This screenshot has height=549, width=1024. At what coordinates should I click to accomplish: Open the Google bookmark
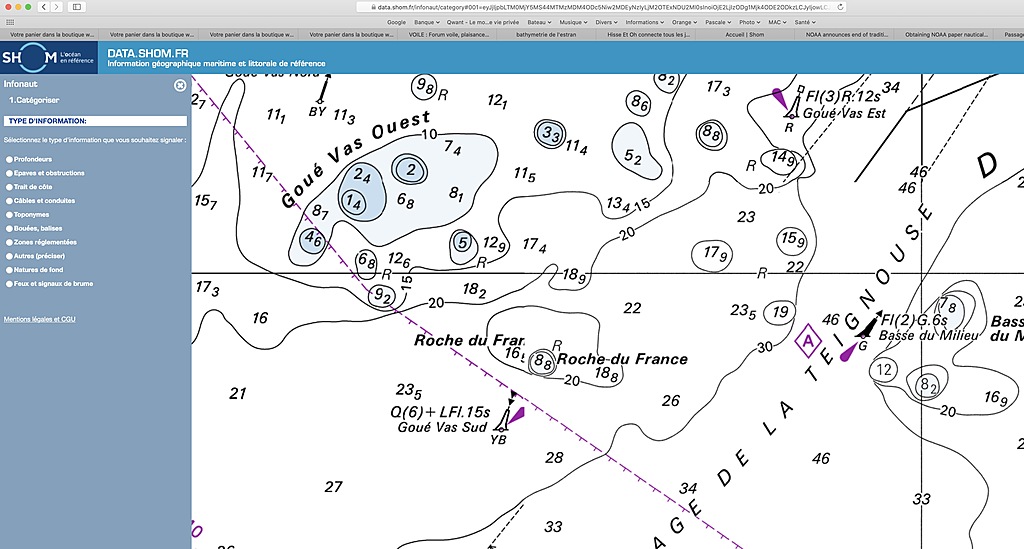click(396, 22)
